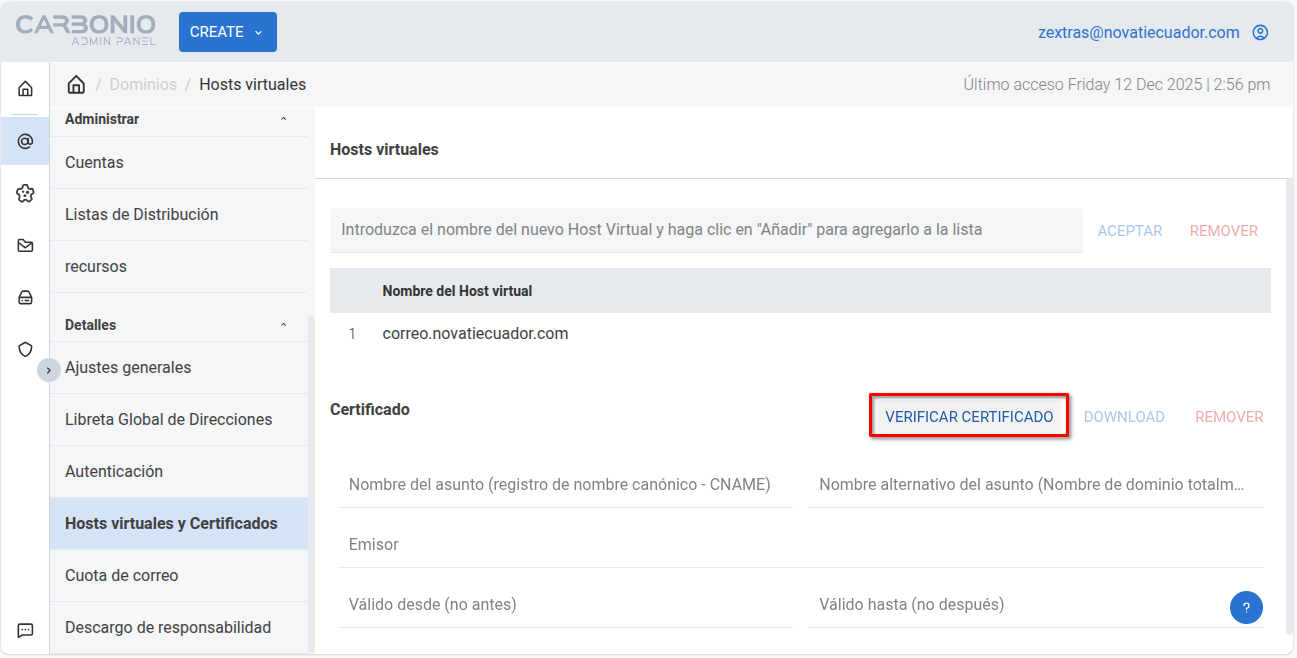Click the home icon in the breadcrumb
The width and height of the screenshot is (1297, 658).
76,84
